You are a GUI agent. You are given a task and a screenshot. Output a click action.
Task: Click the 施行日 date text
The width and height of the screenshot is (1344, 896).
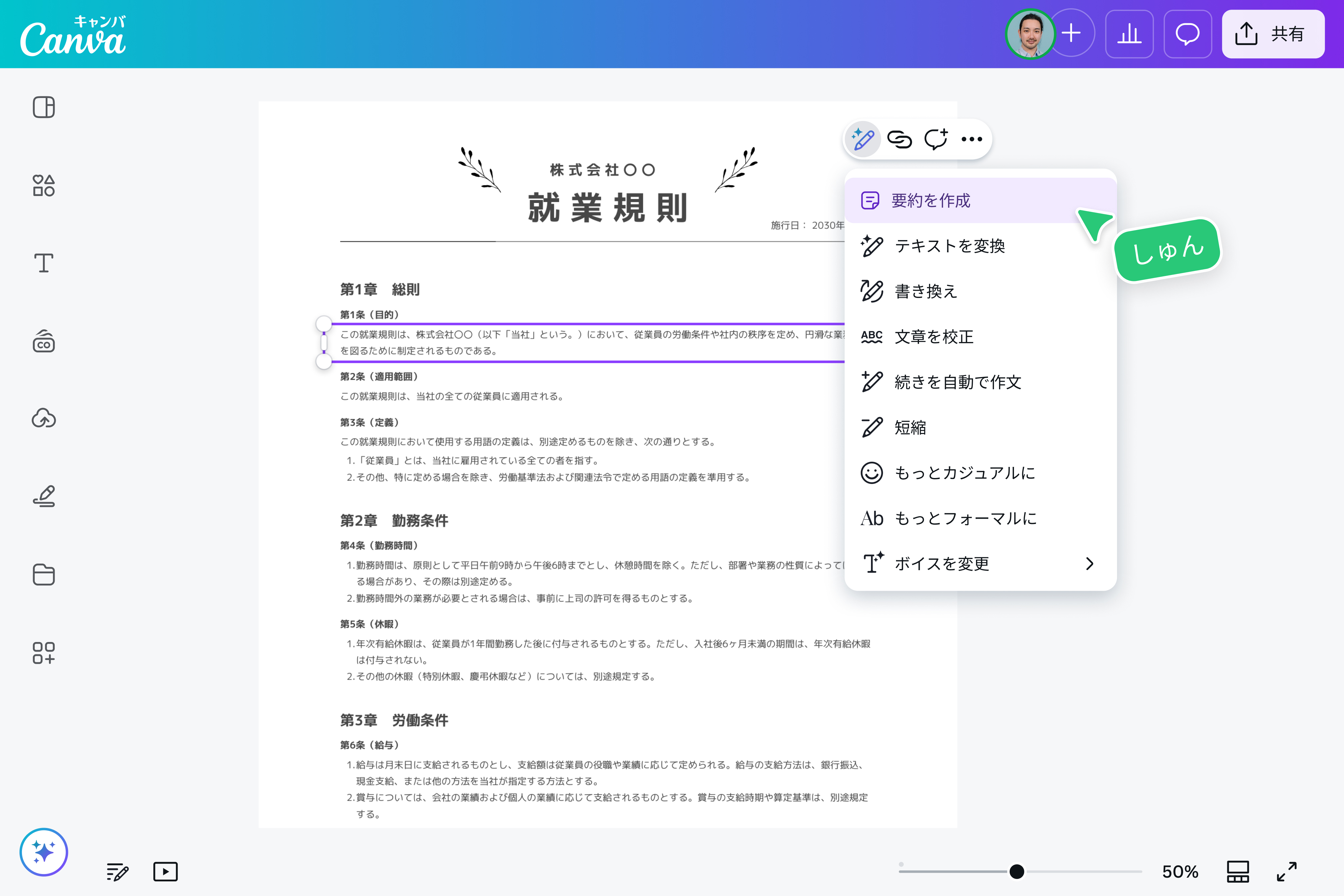pyautogui.click(x=807, y=225)
